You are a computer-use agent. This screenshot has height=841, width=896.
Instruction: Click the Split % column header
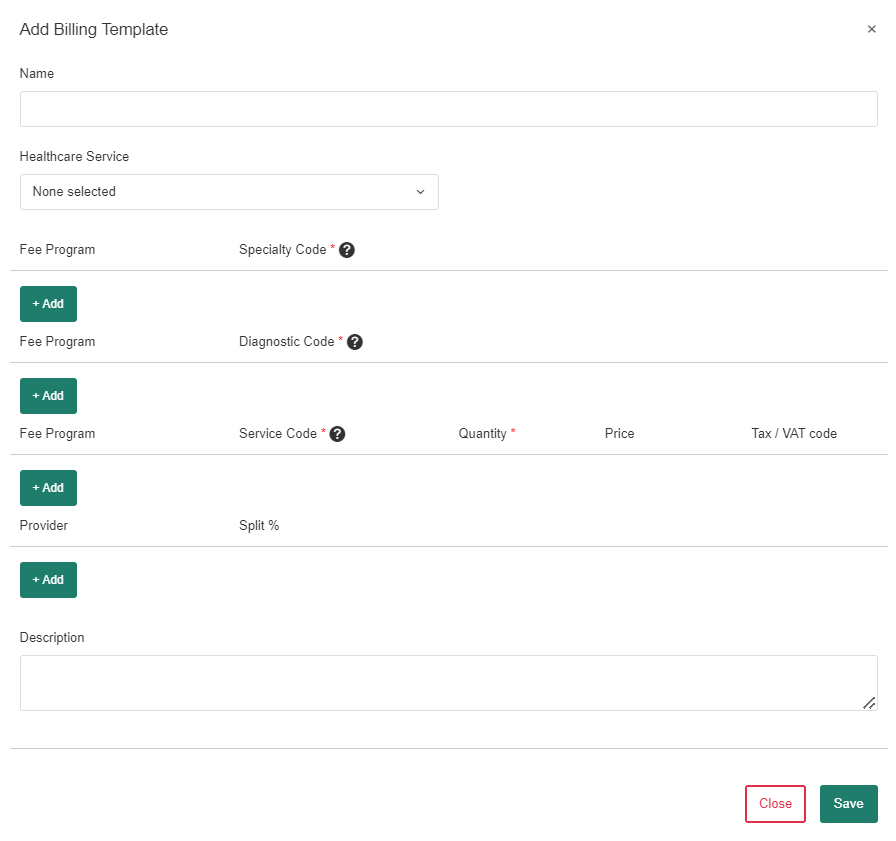[x=259, y=526]
